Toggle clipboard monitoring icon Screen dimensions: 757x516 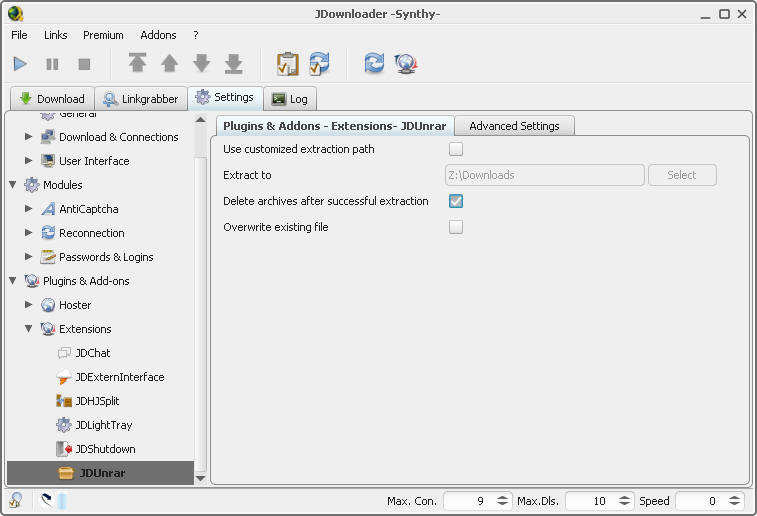[287, 64]
